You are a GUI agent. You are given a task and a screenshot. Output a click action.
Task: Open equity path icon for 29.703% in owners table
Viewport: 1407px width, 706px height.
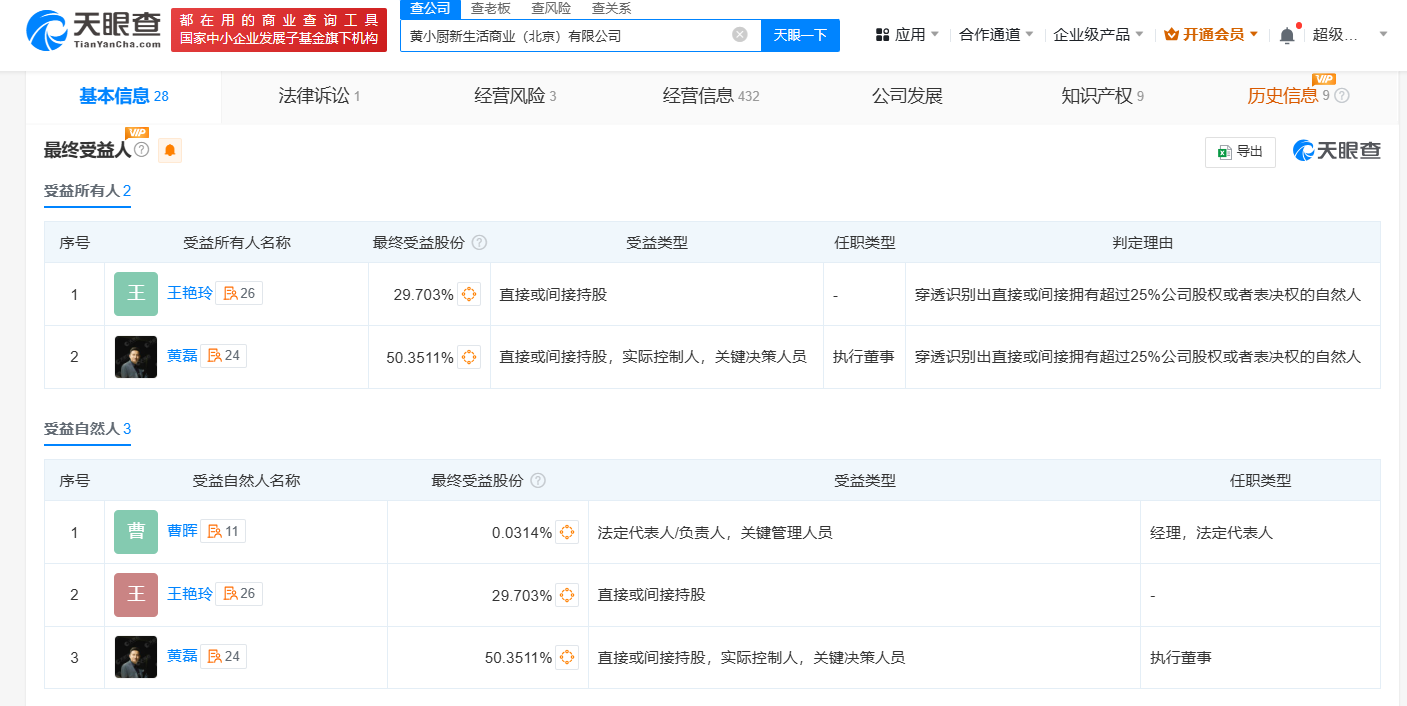469,294
